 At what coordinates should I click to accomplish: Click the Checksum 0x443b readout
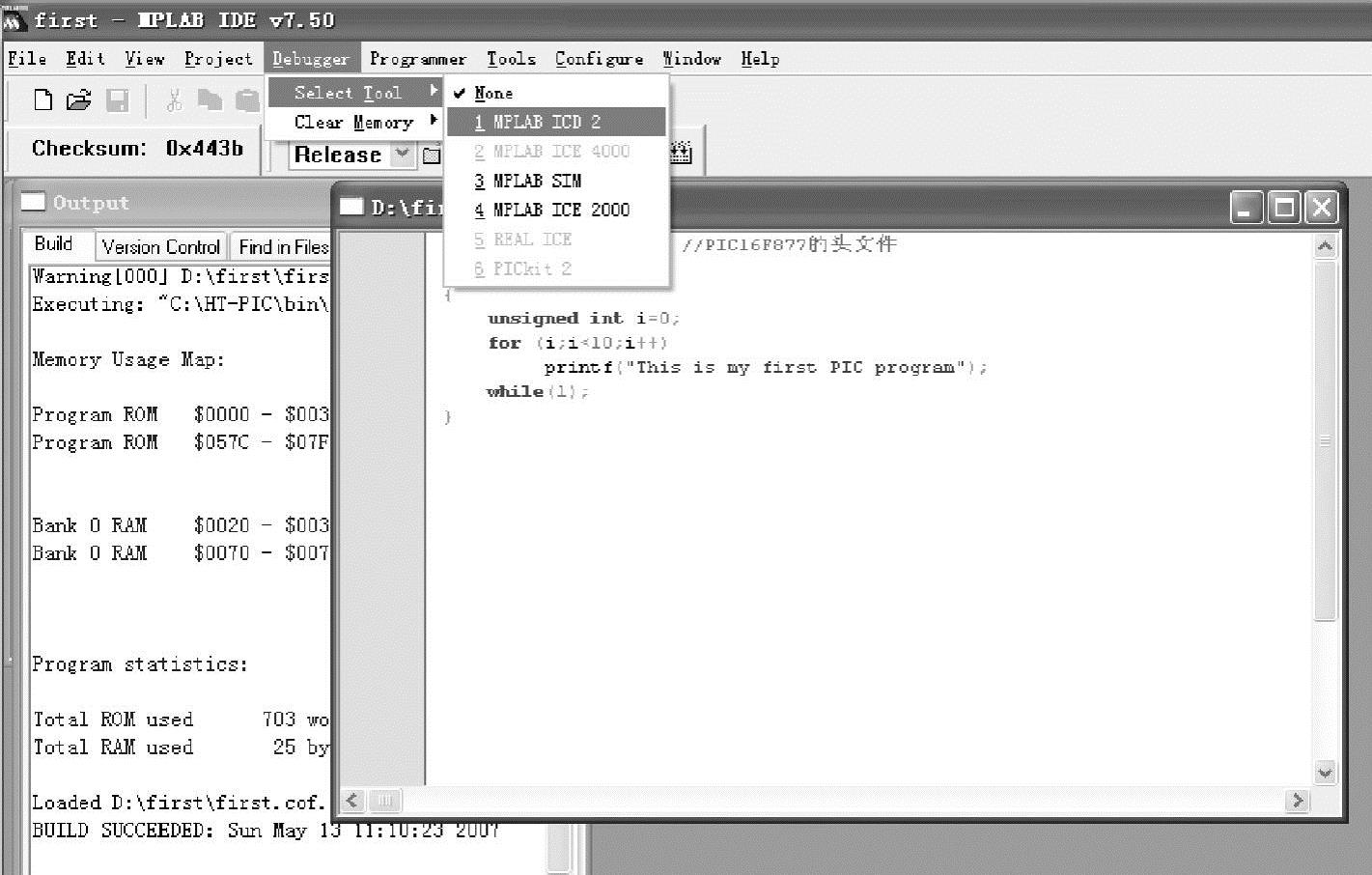[136, 149]
